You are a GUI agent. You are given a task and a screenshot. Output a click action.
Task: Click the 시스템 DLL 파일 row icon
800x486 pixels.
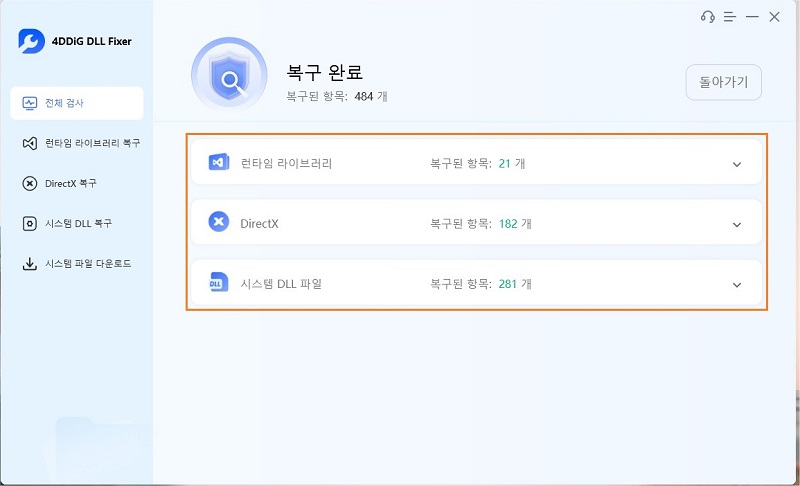(219, 283)
